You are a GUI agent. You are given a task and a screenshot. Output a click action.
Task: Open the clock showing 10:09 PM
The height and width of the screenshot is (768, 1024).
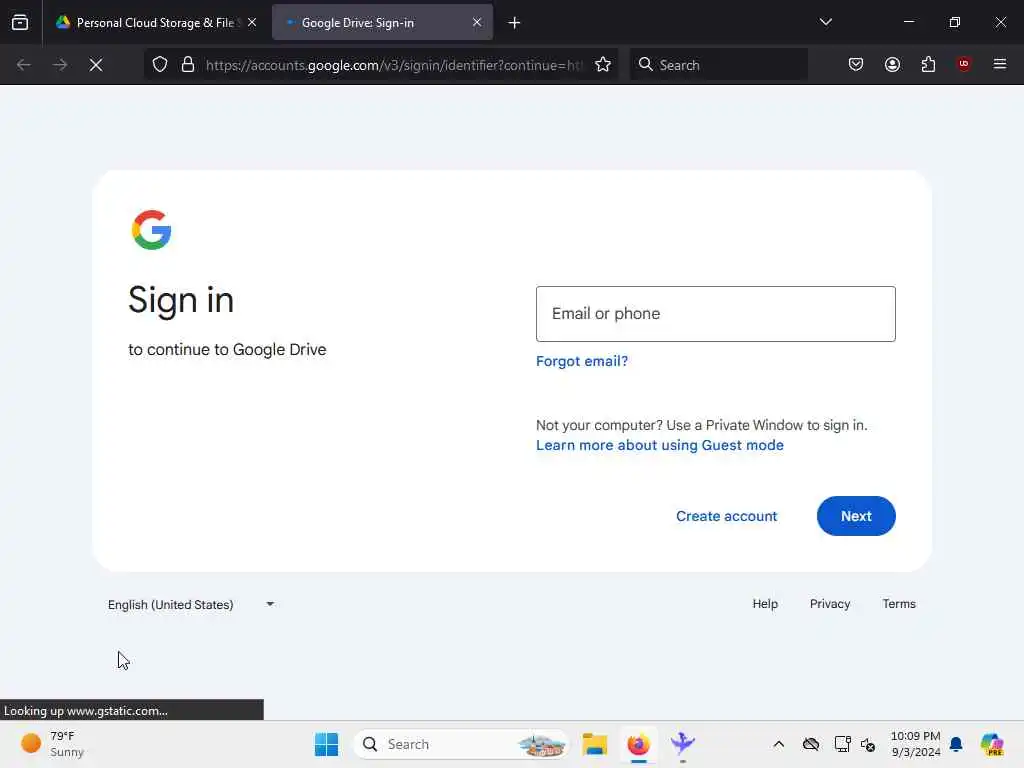pos(915,744)
